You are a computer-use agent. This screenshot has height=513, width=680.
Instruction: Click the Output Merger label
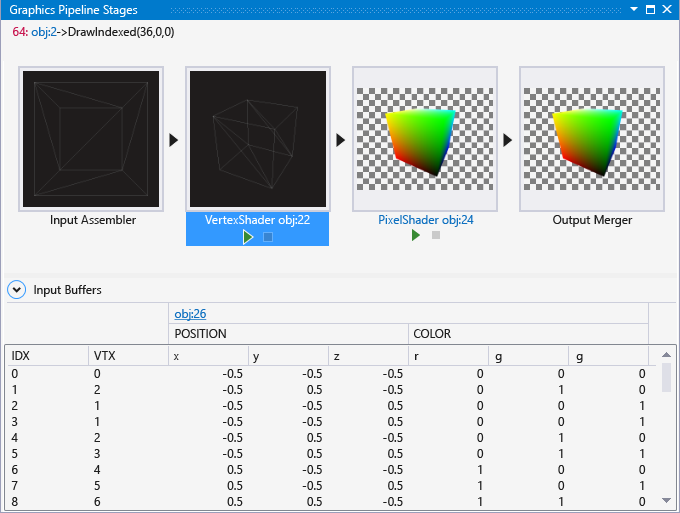[592, 220]
